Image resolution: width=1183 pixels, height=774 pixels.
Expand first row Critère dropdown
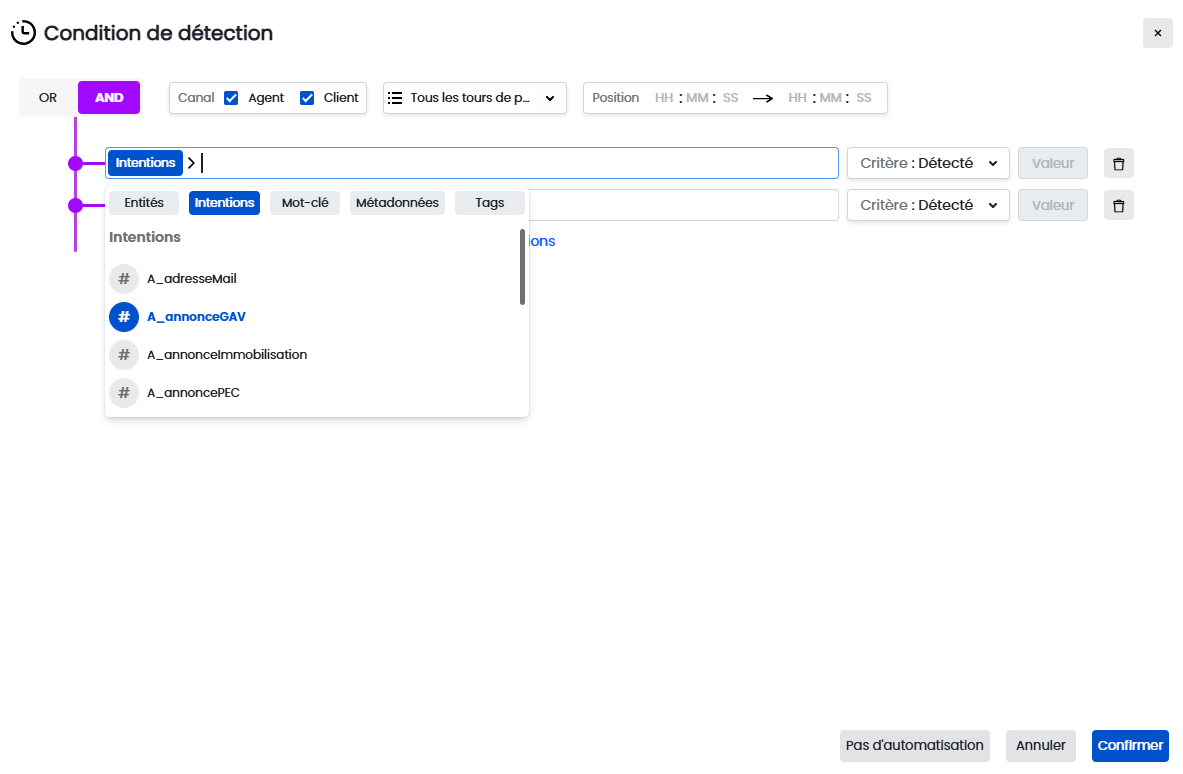point(928,163)
